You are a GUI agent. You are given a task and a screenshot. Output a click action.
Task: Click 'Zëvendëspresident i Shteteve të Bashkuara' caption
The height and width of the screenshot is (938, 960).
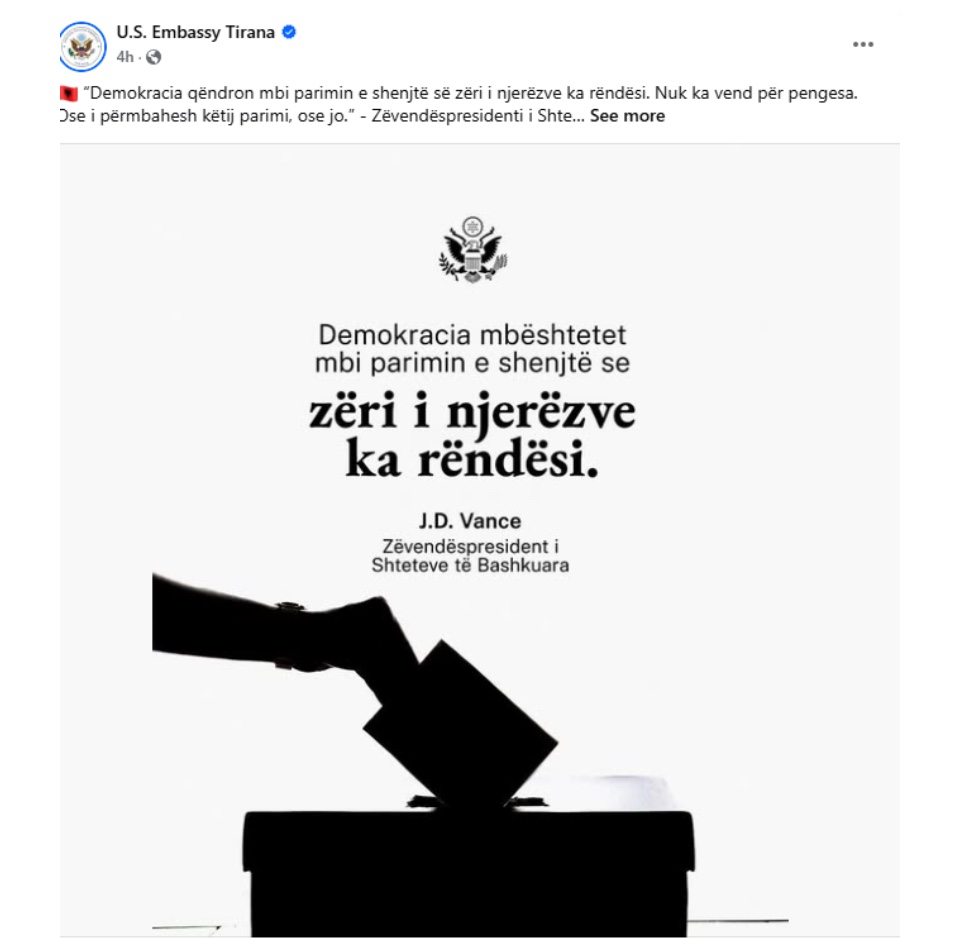470,555
